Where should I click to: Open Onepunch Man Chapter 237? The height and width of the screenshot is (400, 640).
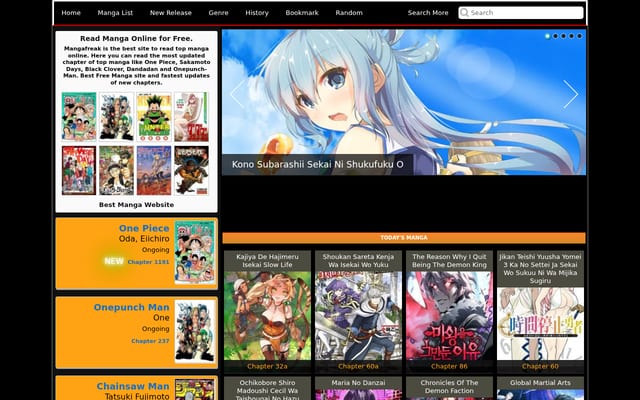[x=150, y=341]
